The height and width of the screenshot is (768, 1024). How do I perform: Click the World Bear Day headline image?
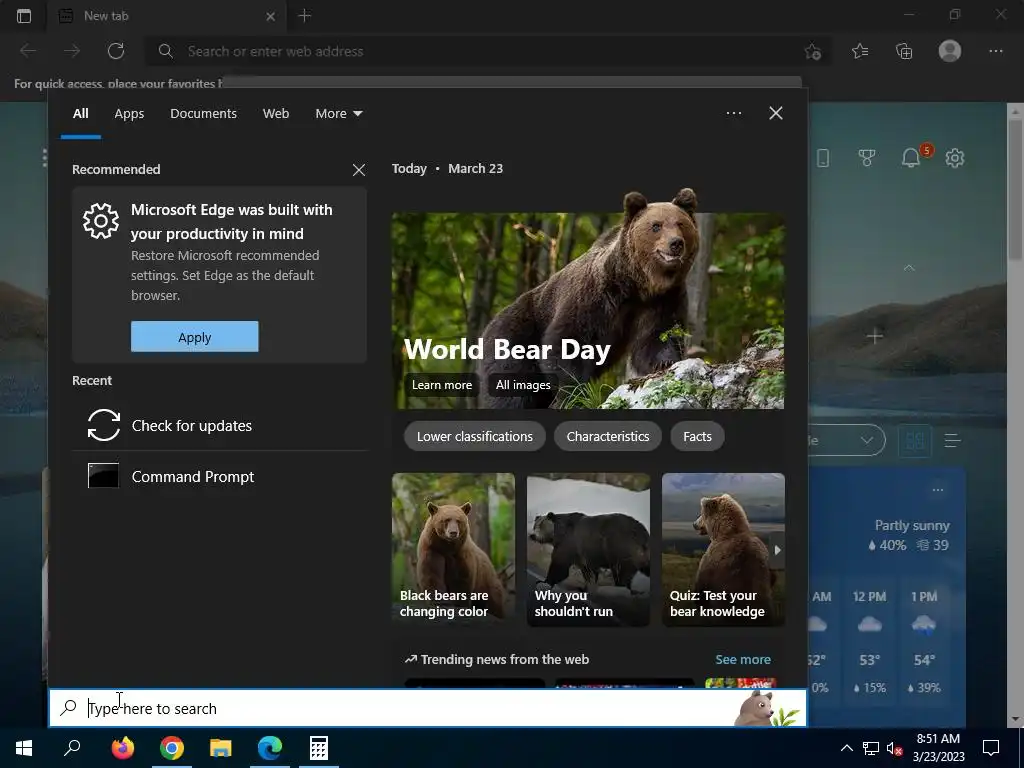pyautogui.click(x=588, y=299)
